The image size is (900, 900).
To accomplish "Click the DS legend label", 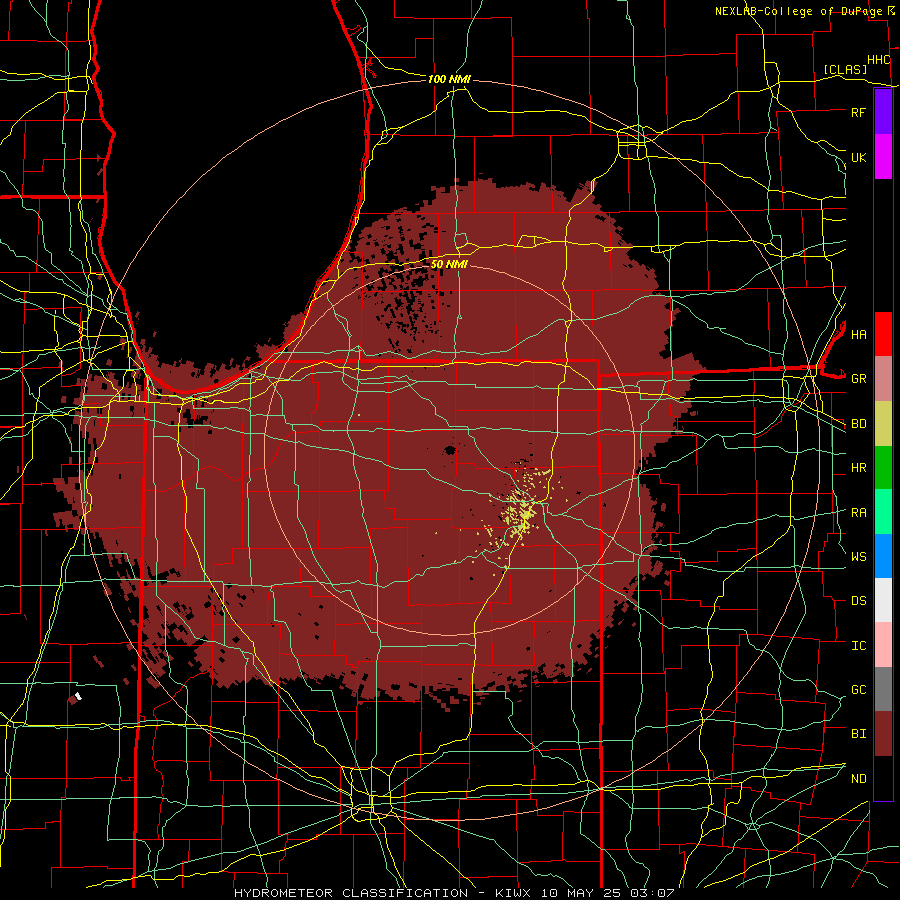I will coord(858,601).
